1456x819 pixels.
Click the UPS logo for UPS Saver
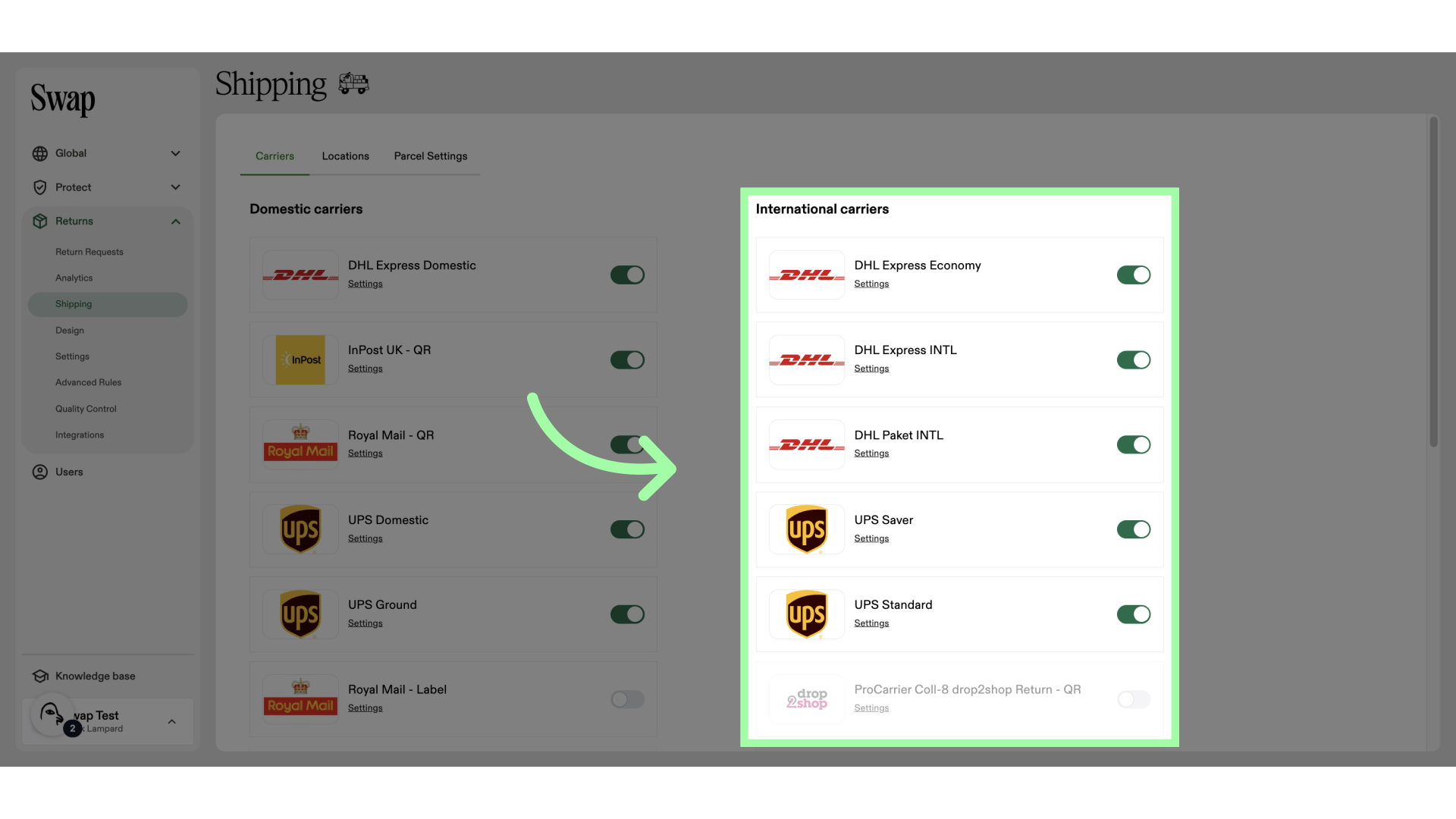click(807, 529)
